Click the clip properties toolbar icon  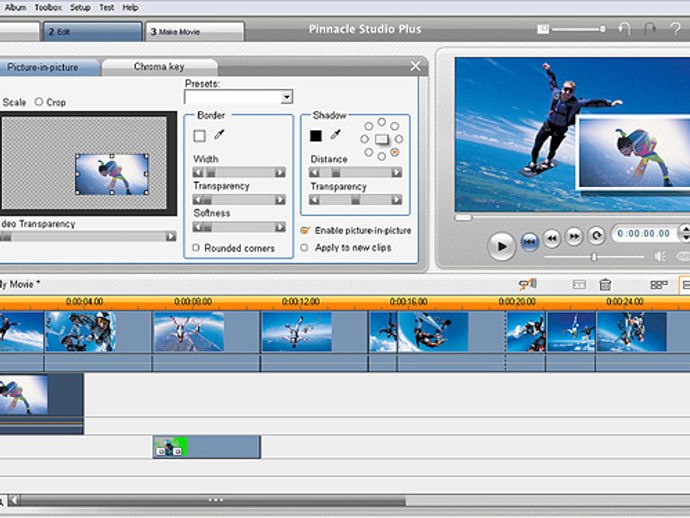pos(579,285)
